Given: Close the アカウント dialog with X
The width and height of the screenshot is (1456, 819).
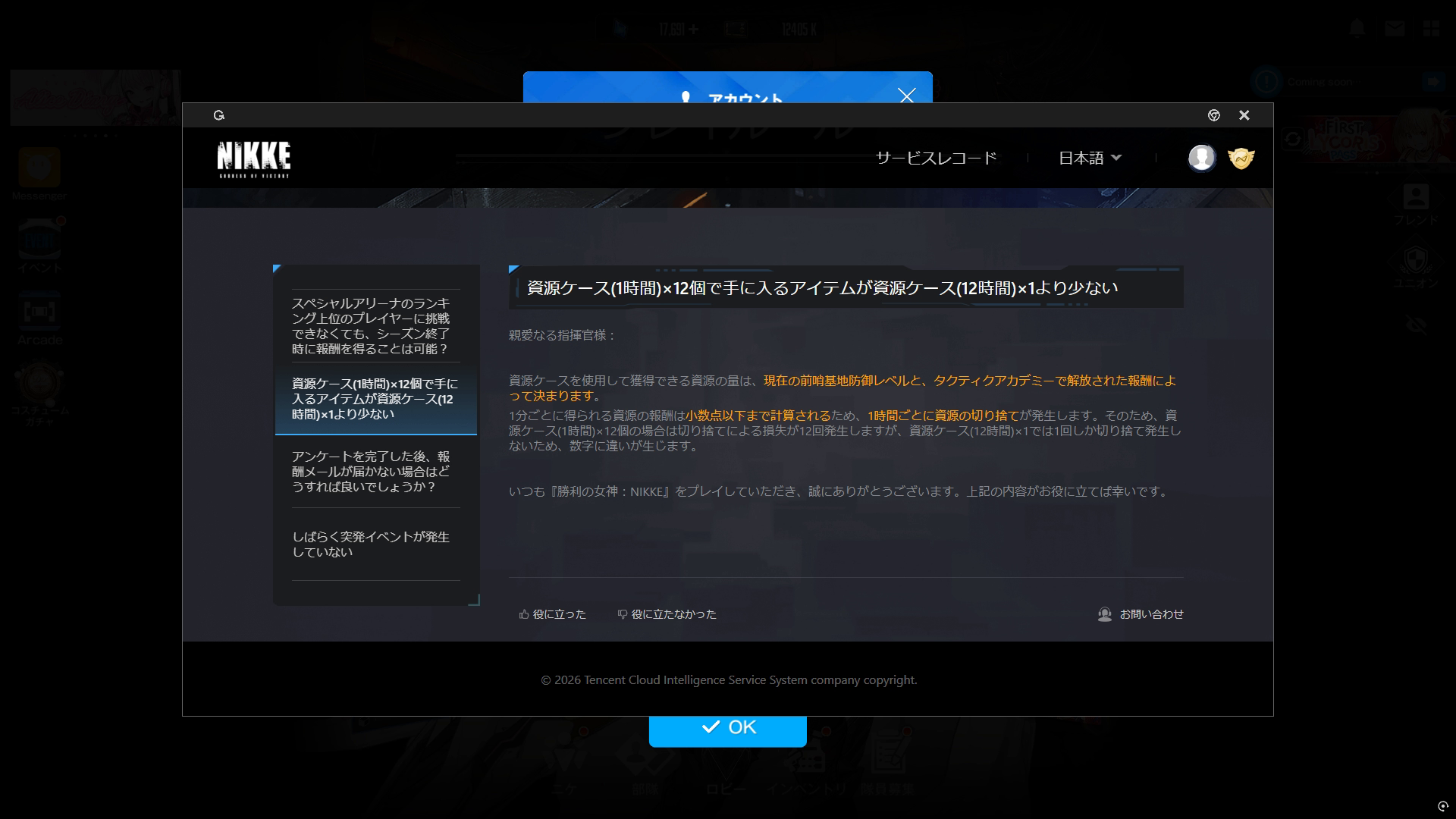Looking at the screenshot, I should 906,96.
